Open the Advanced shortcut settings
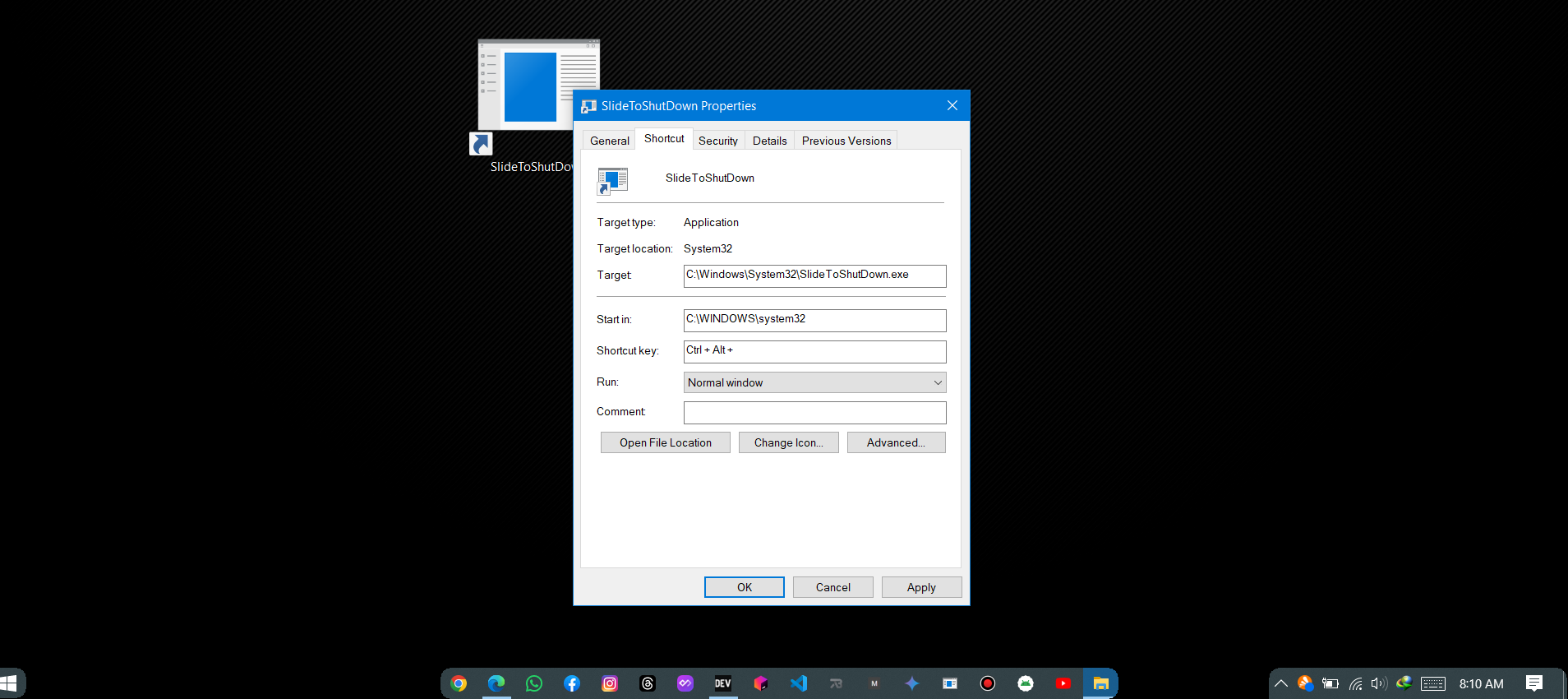Image resolution: width=1568 pixels, height=699 pixels. coord(896,442)
